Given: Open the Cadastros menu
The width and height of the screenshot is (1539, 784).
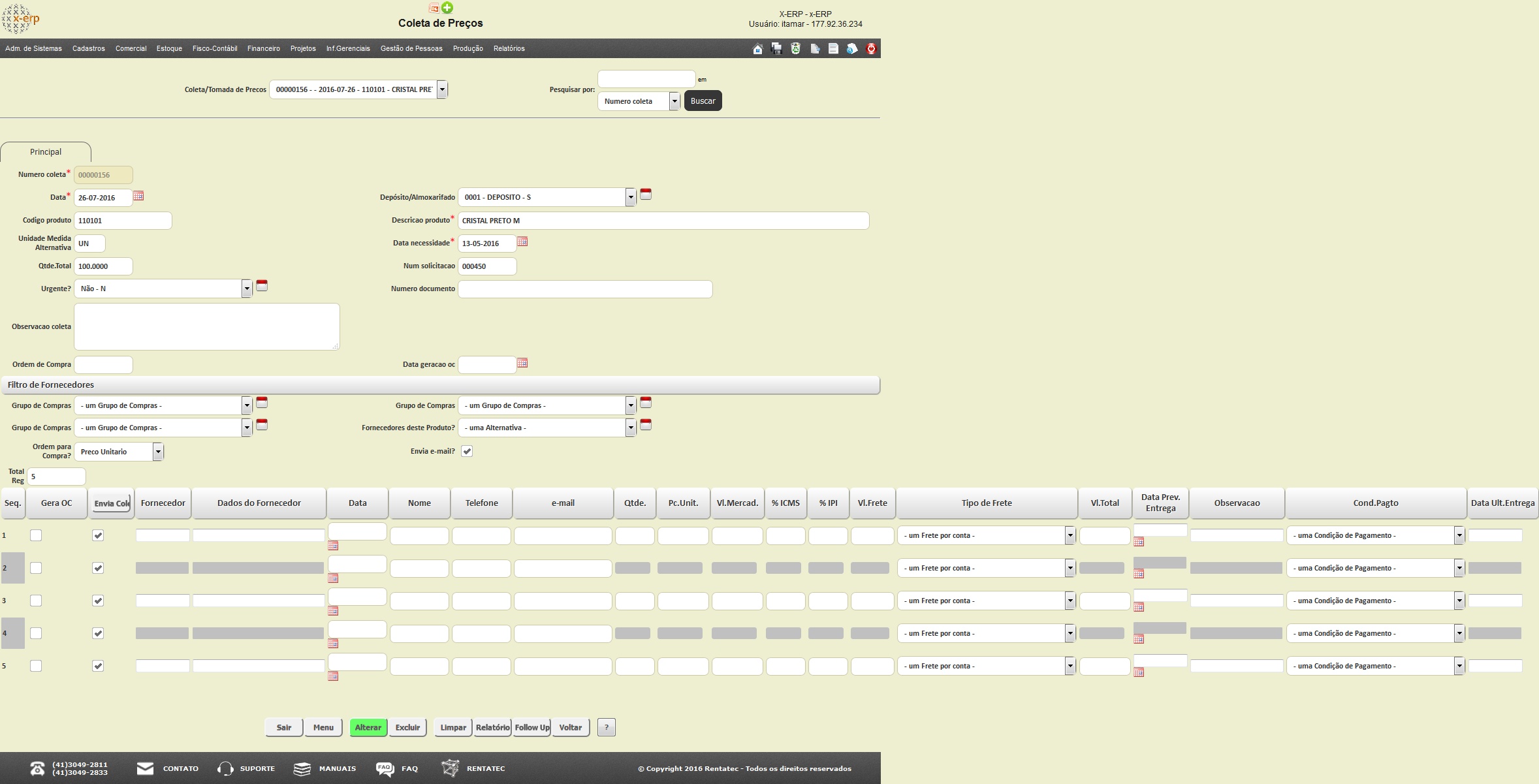Looking at the screenshot, I should [x=89, y=49].
